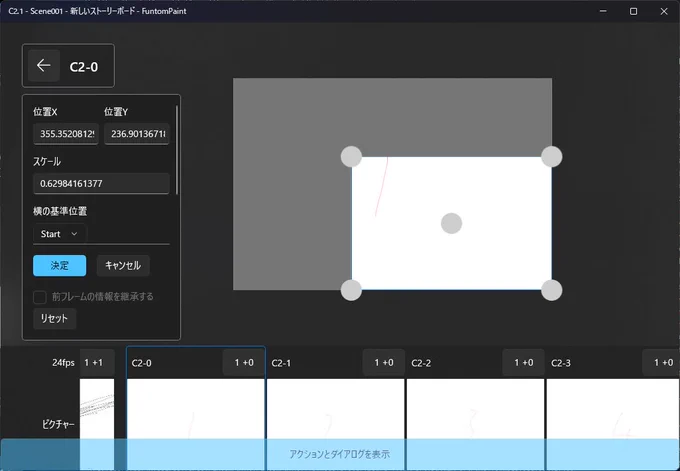Grab the bottom-right corner handle of the frame
Viewport: 680px width, 471px height.
tap(552, 290)
